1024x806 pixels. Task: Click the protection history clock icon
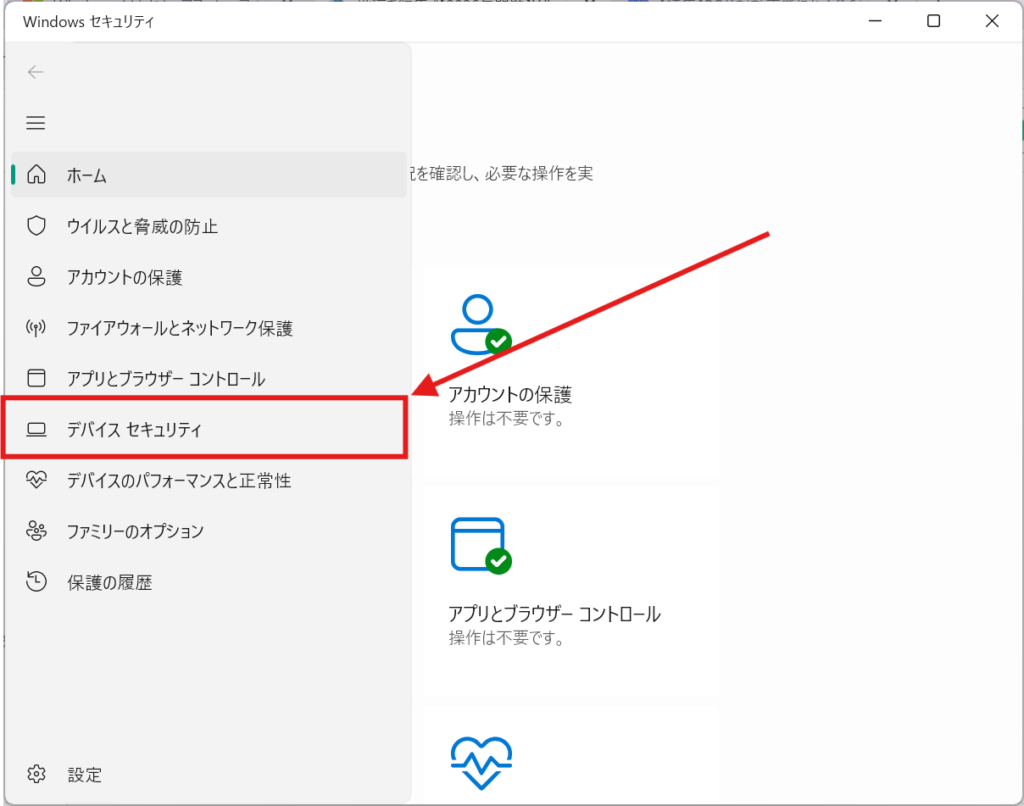pyautogui.click(x=37, y=582)
